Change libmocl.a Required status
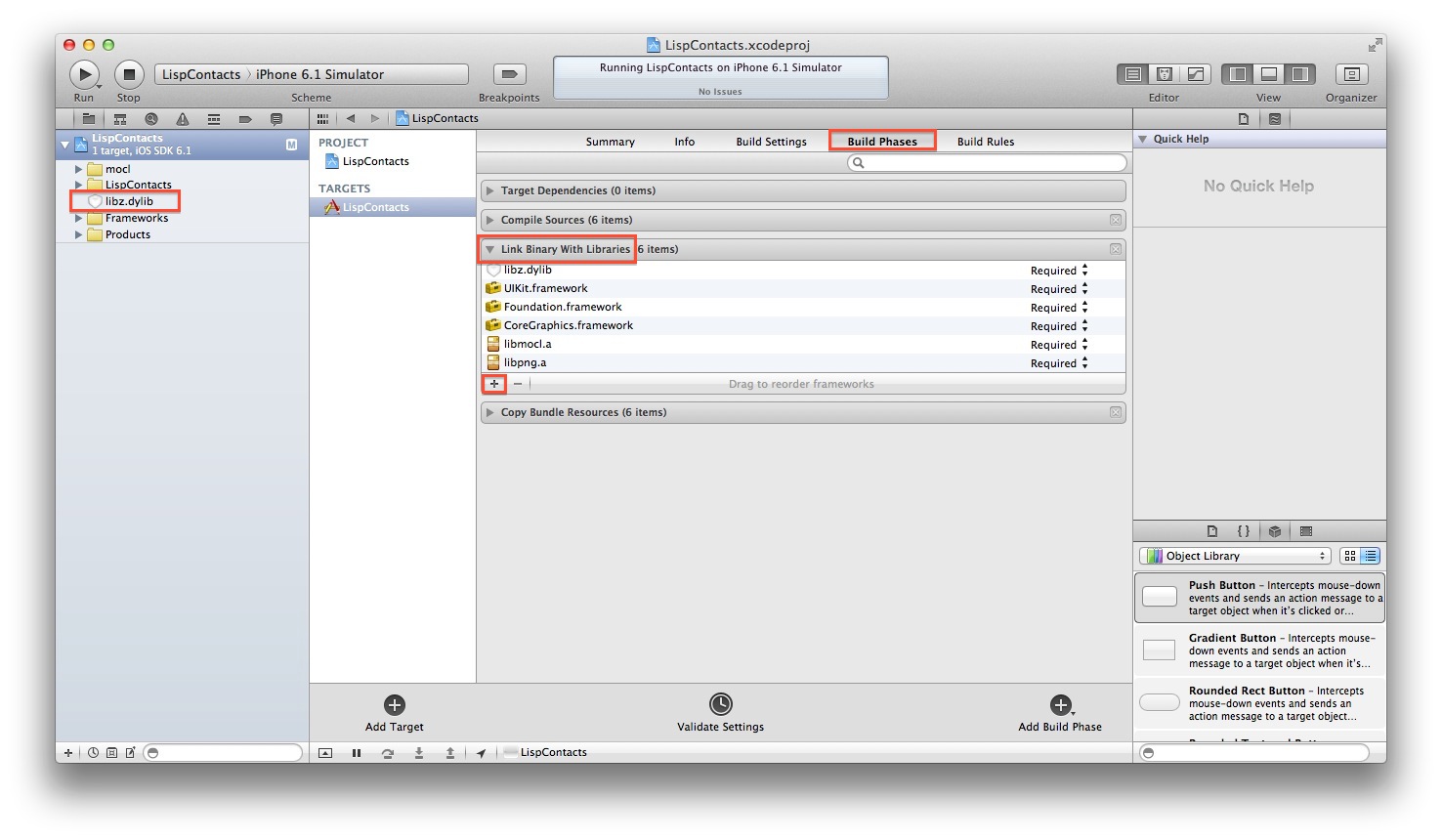This screenshot has width=1442, height=840. pyautogui.click(x=1059, y=345)
